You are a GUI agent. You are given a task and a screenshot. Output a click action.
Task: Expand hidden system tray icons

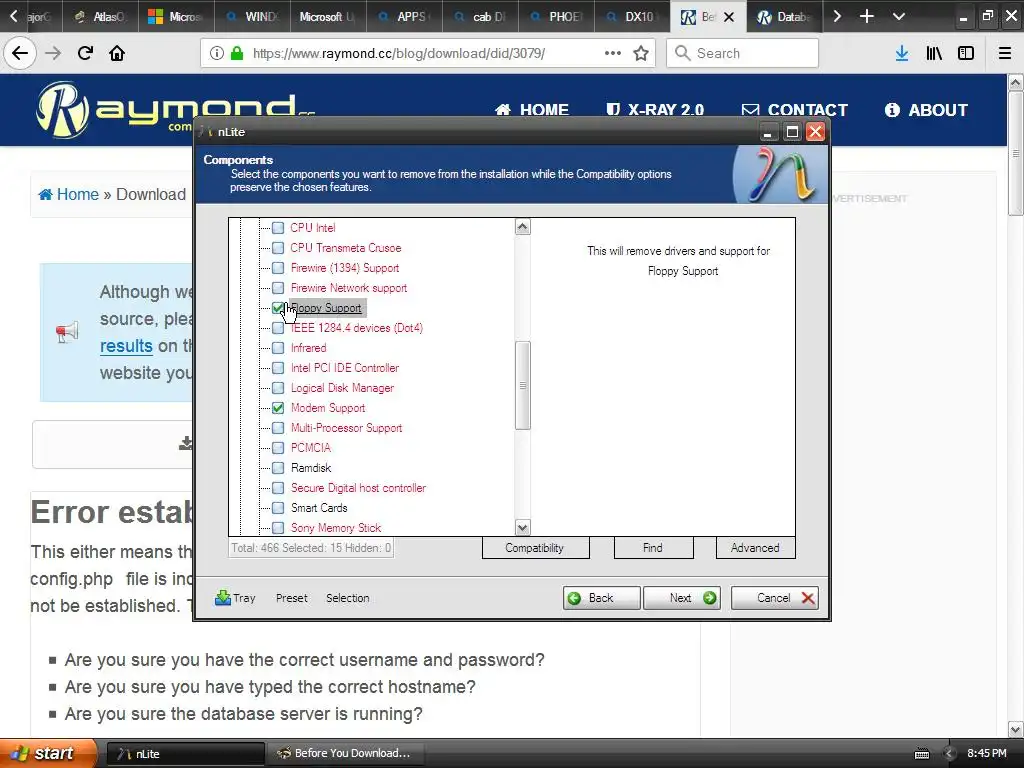pos(950,754)
